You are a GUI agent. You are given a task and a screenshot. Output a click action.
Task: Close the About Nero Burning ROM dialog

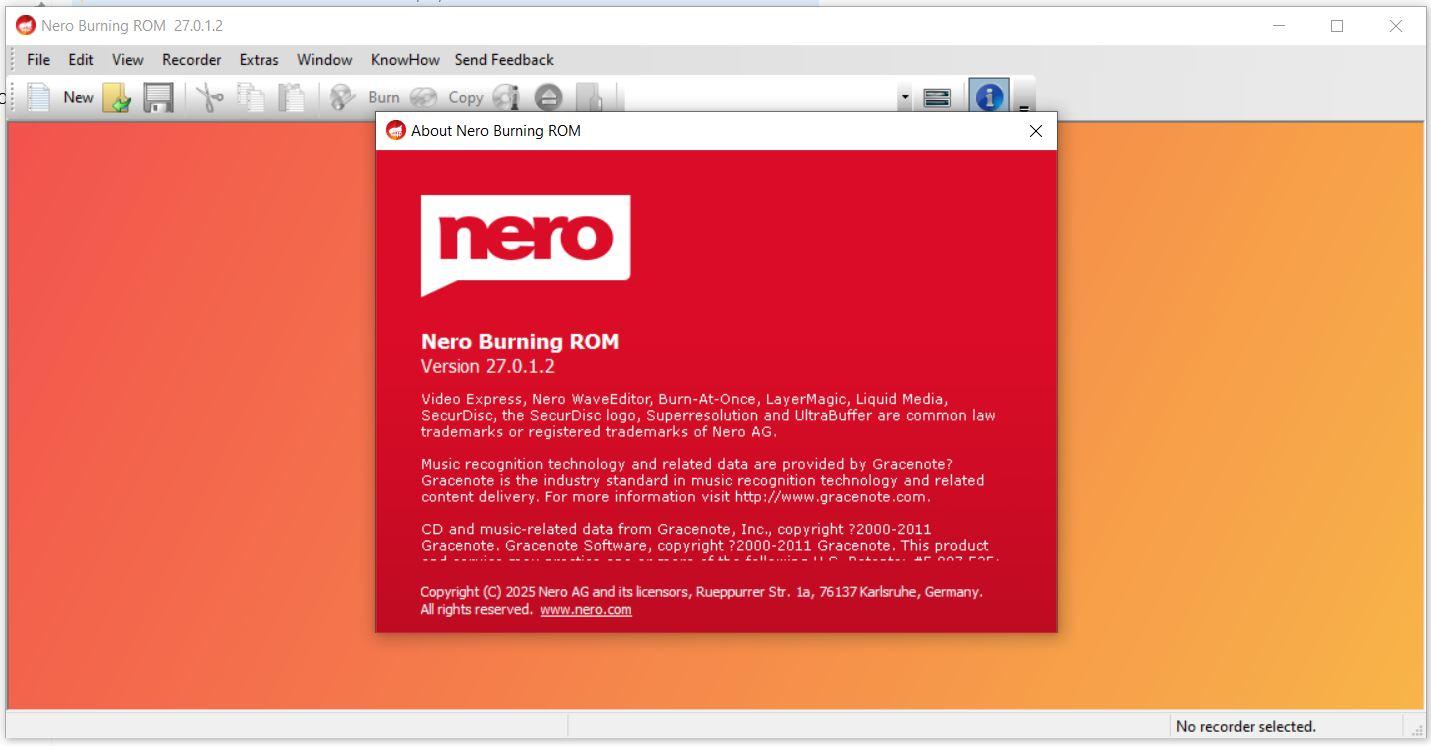(1036, 131)
